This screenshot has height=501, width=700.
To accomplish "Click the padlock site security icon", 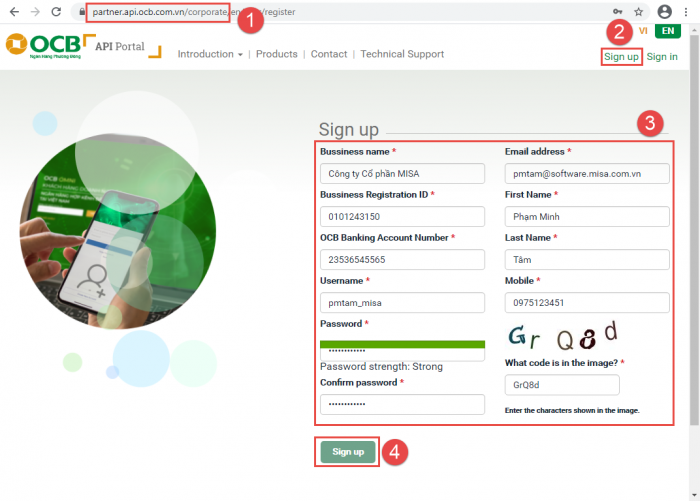I will (x=83, y=12).
